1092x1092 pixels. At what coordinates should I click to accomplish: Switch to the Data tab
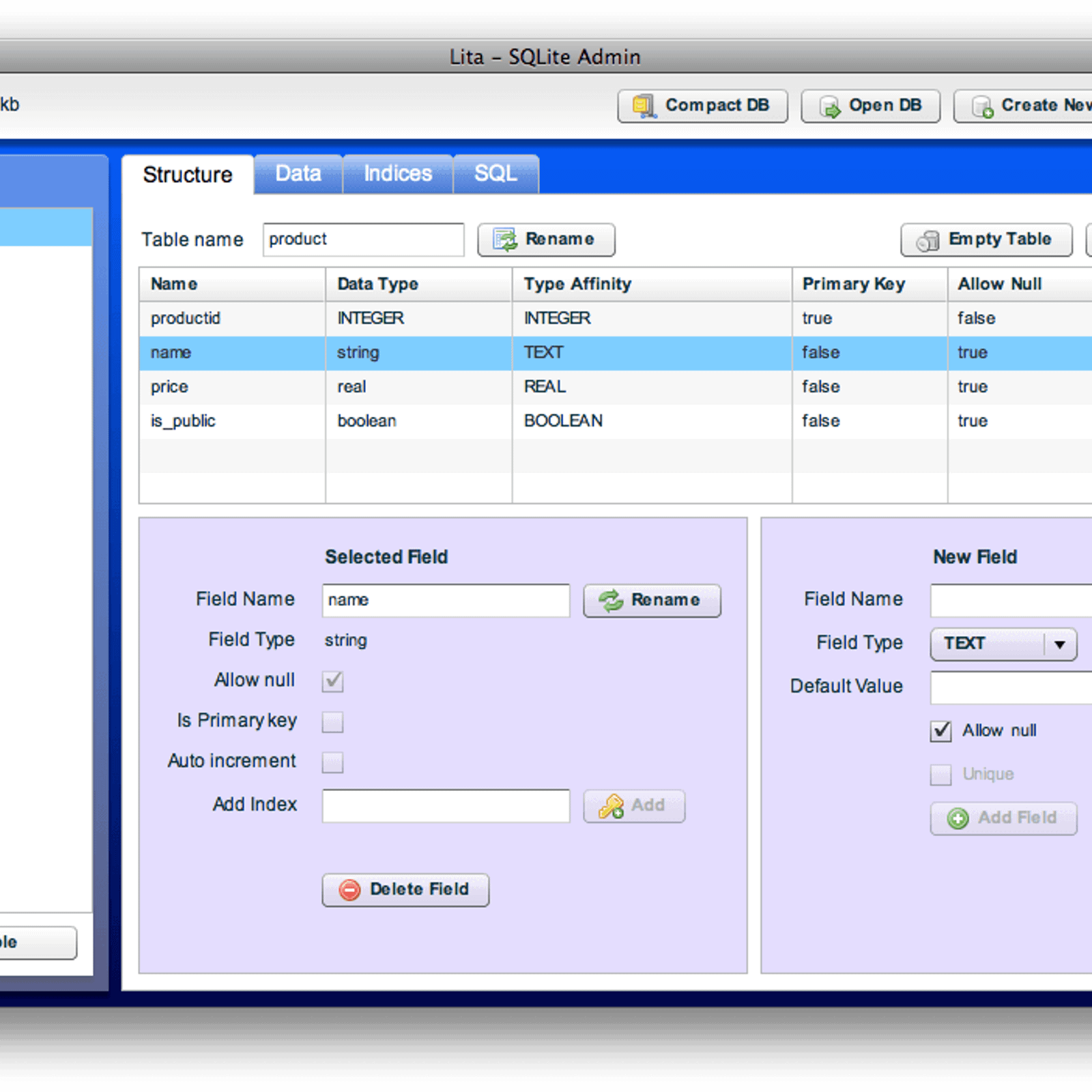[298, 174]
